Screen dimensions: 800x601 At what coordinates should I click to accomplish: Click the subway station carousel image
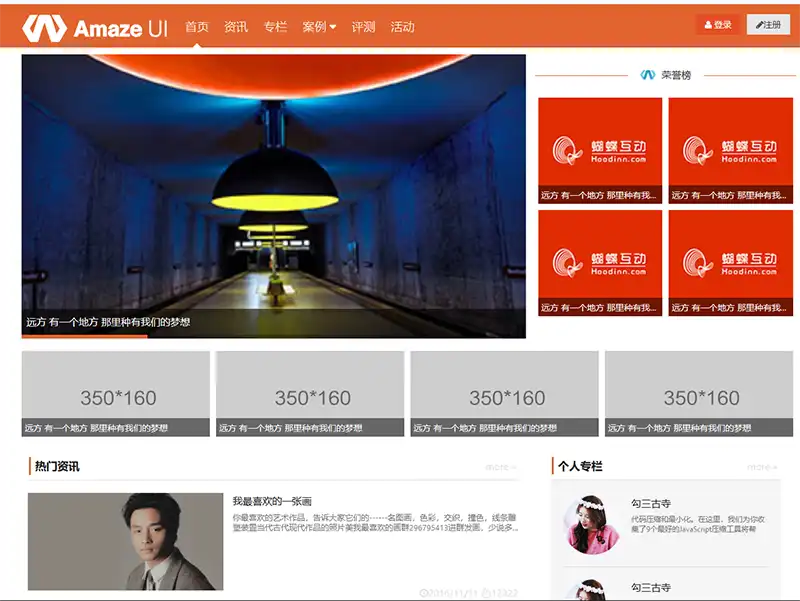coord(273,180)
